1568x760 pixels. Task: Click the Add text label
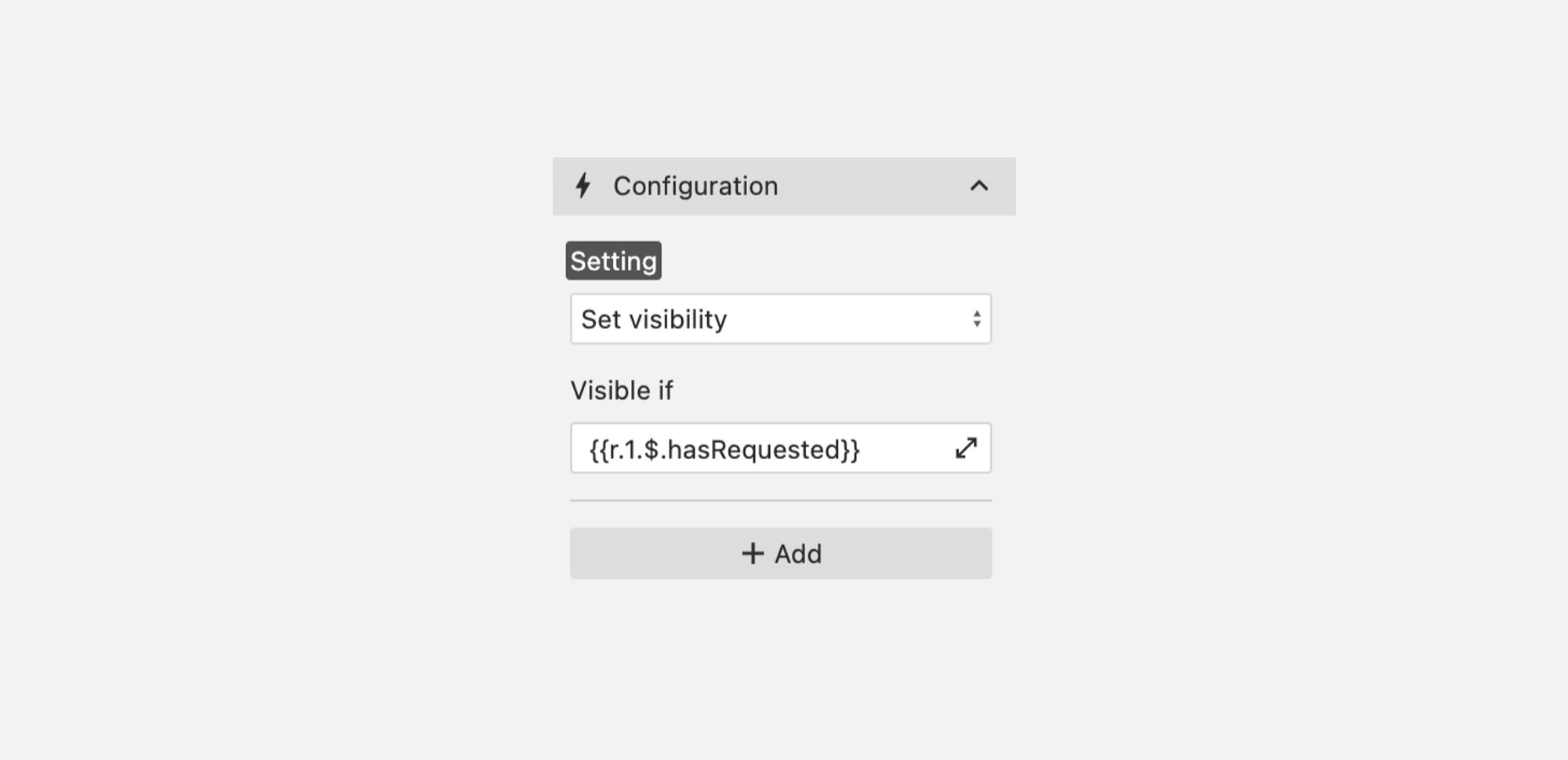pos(798,554)
